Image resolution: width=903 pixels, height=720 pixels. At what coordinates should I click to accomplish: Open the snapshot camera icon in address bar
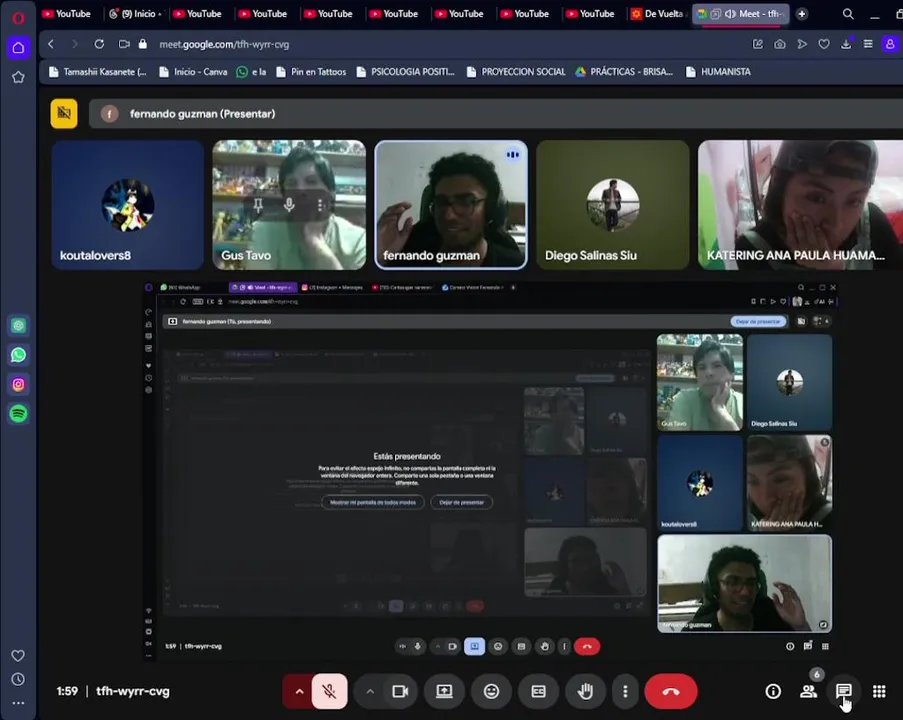tap(780, 44)
